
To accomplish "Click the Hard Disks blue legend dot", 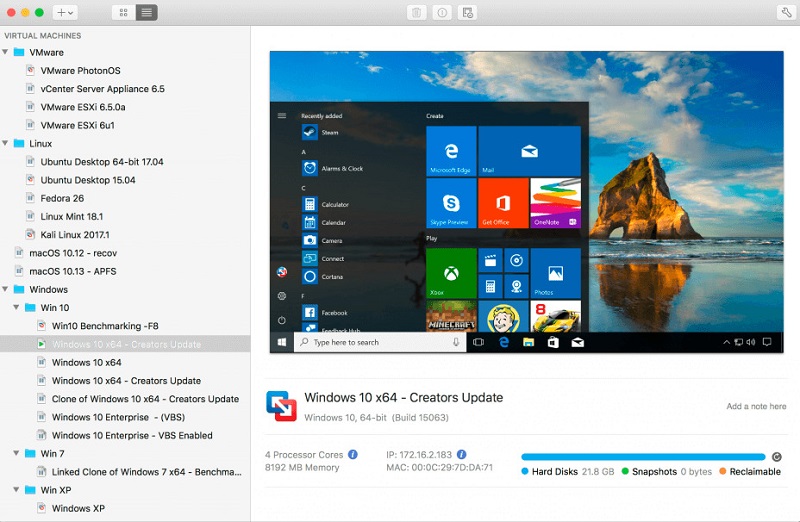I will click(x=524, y=471).
